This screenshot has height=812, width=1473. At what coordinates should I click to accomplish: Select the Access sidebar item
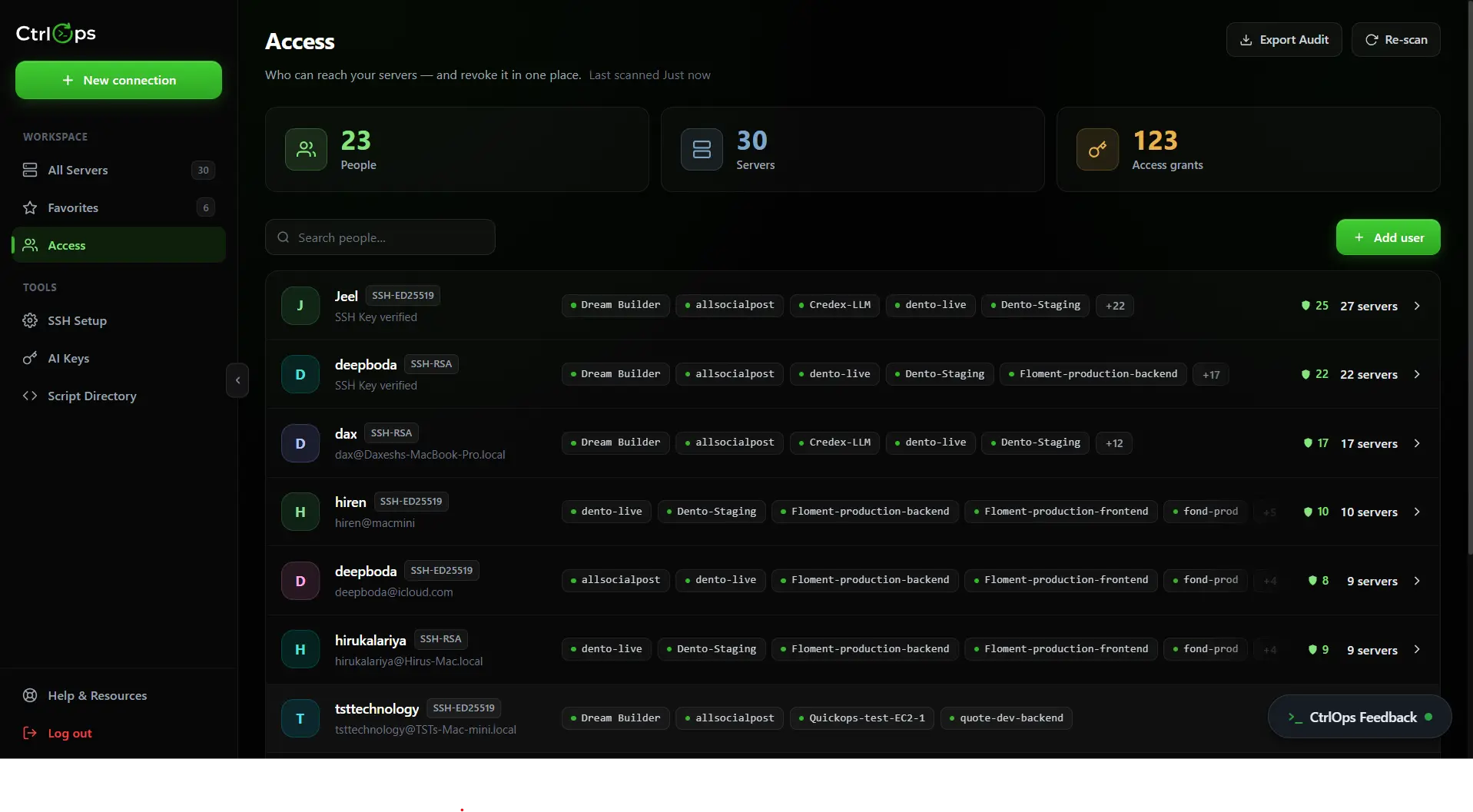[118, 245]
